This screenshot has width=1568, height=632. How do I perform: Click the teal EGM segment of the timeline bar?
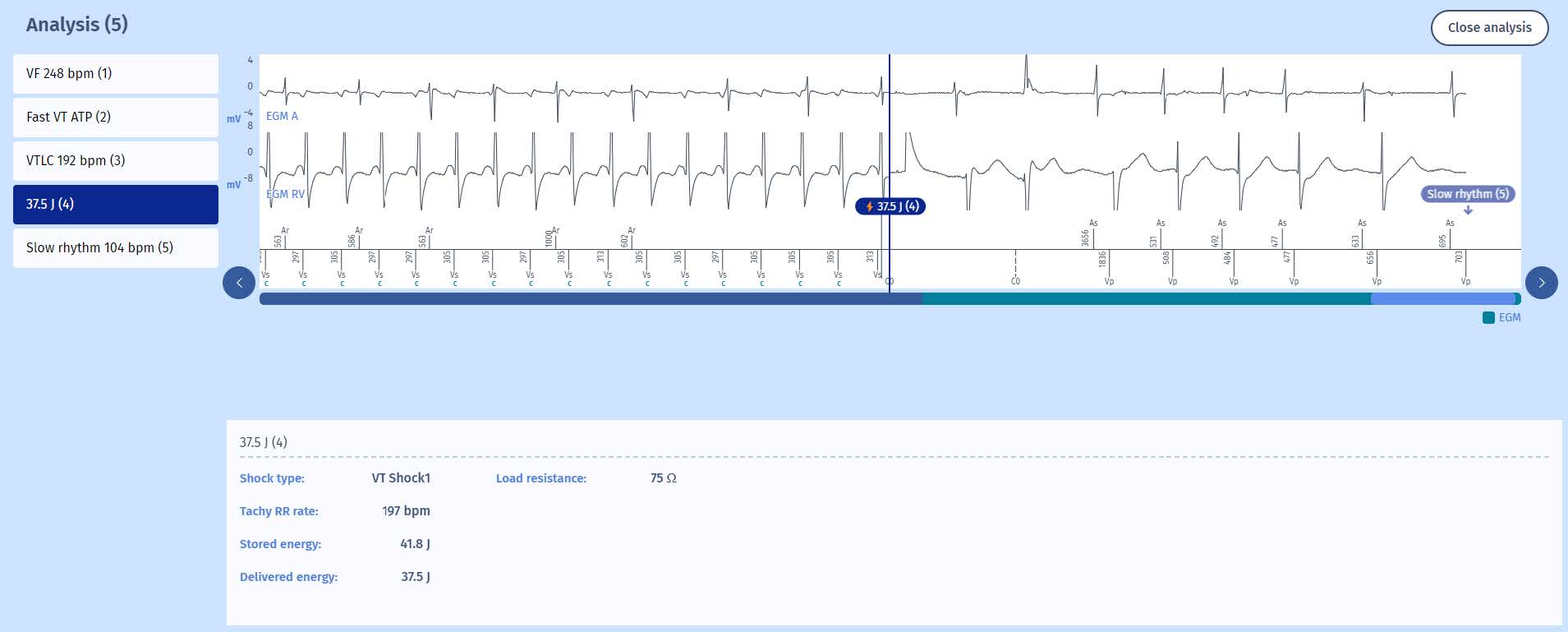1146,299
